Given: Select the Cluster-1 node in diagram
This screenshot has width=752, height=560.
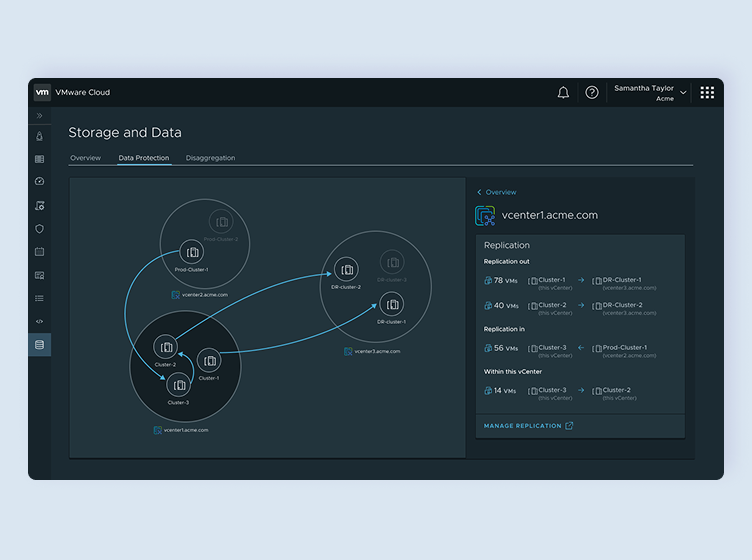Looking at the screenshot, I should pos(209,361).
